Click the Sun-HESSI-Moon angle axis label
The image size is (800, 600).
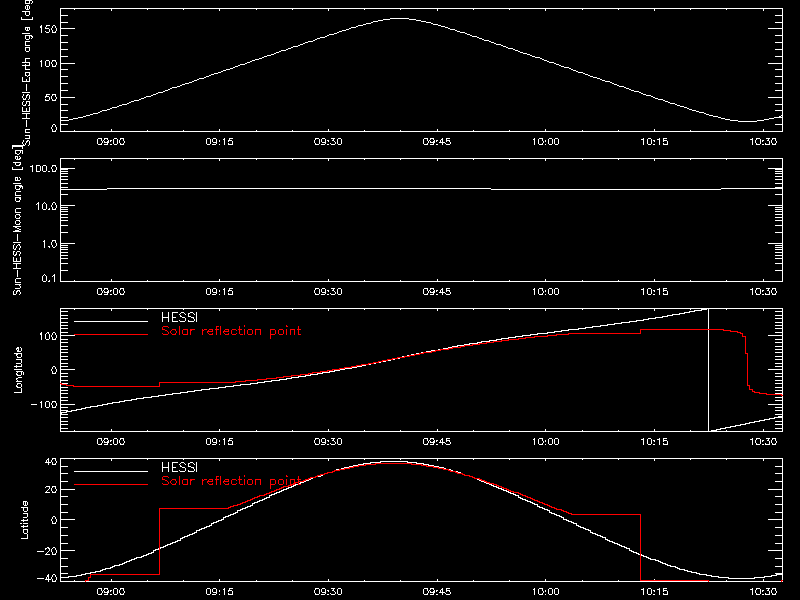17,220
